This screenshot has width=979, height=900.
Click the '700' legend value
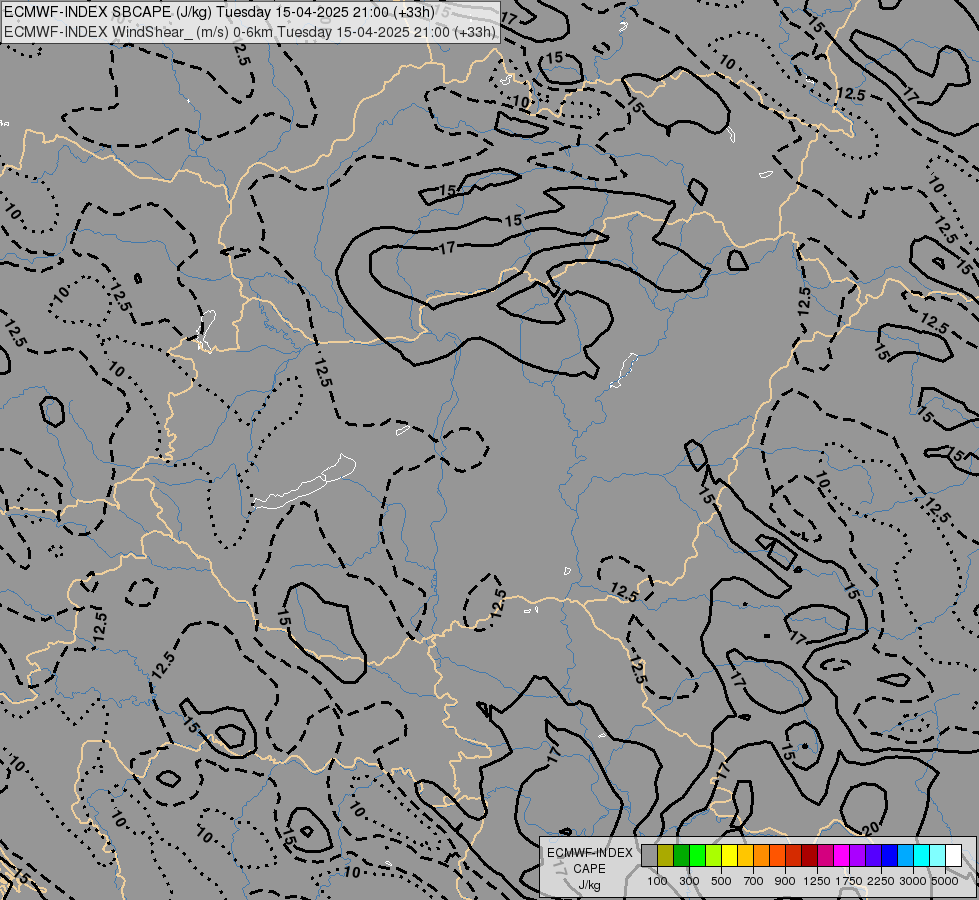point(754,881)
